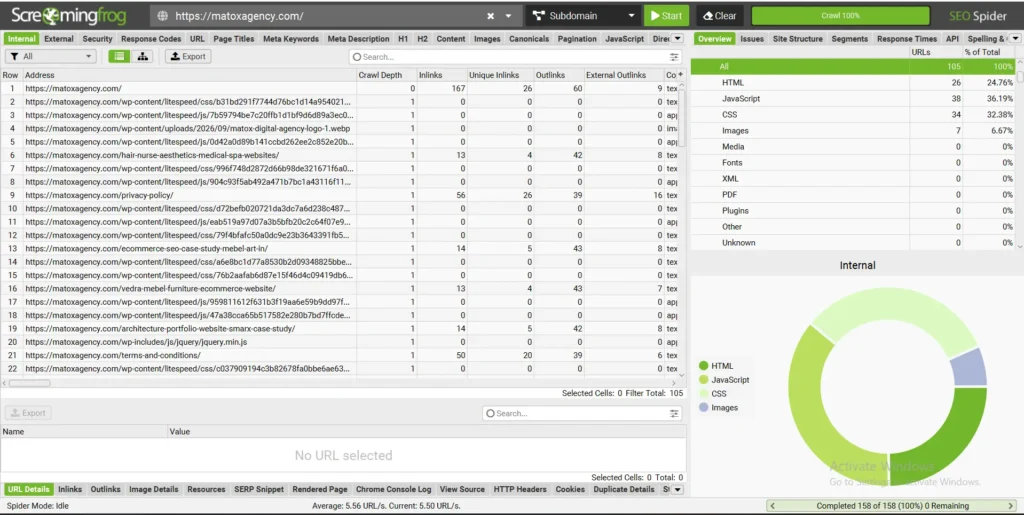Sort by the Crawl Depth column header
Screen dimensions: 1024x515
(x=380, y=75)
